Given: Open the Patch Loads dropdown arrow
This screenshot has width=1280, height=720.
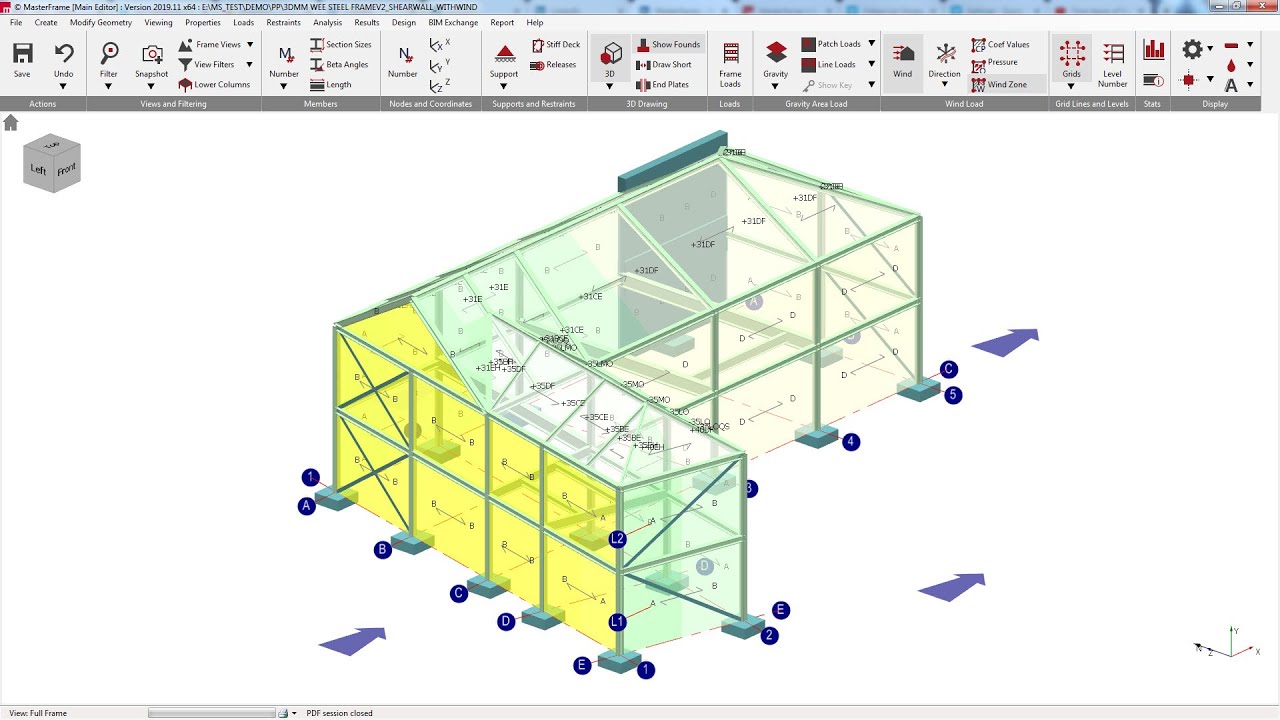Looking at the screenshot, I should [871, 44].
